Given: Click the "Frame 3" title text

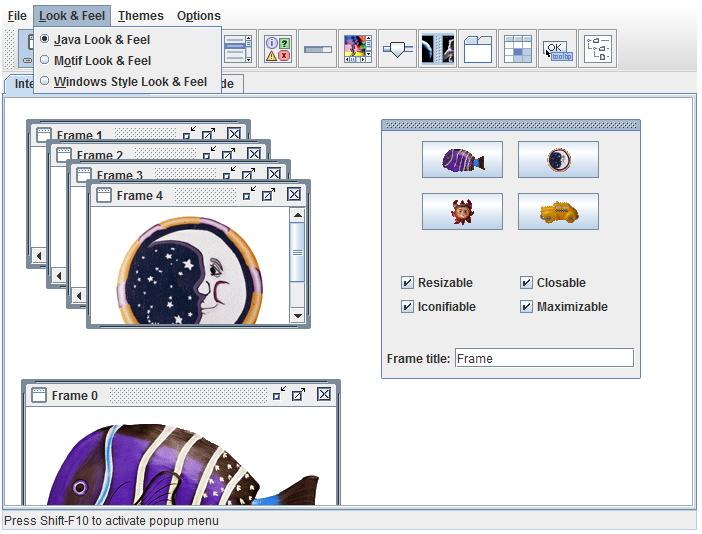Looking at the screenshot, I should pos(120,175).
